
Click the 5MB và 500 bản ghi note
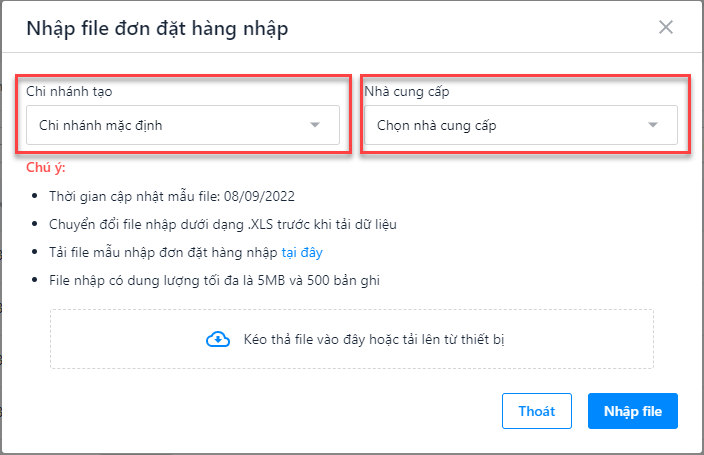pos(214,280)
